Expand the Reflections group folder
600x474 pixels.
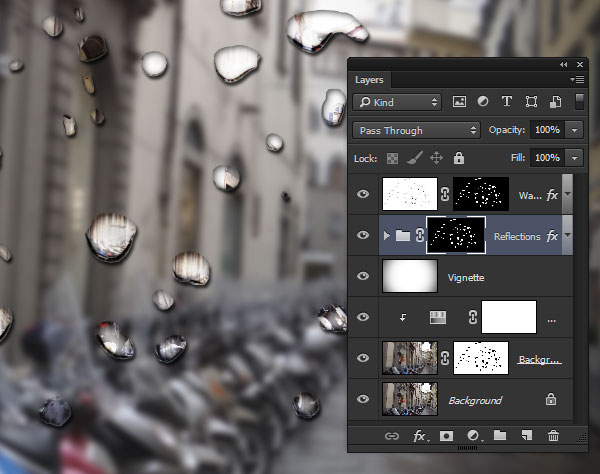[x=388, y=236]
